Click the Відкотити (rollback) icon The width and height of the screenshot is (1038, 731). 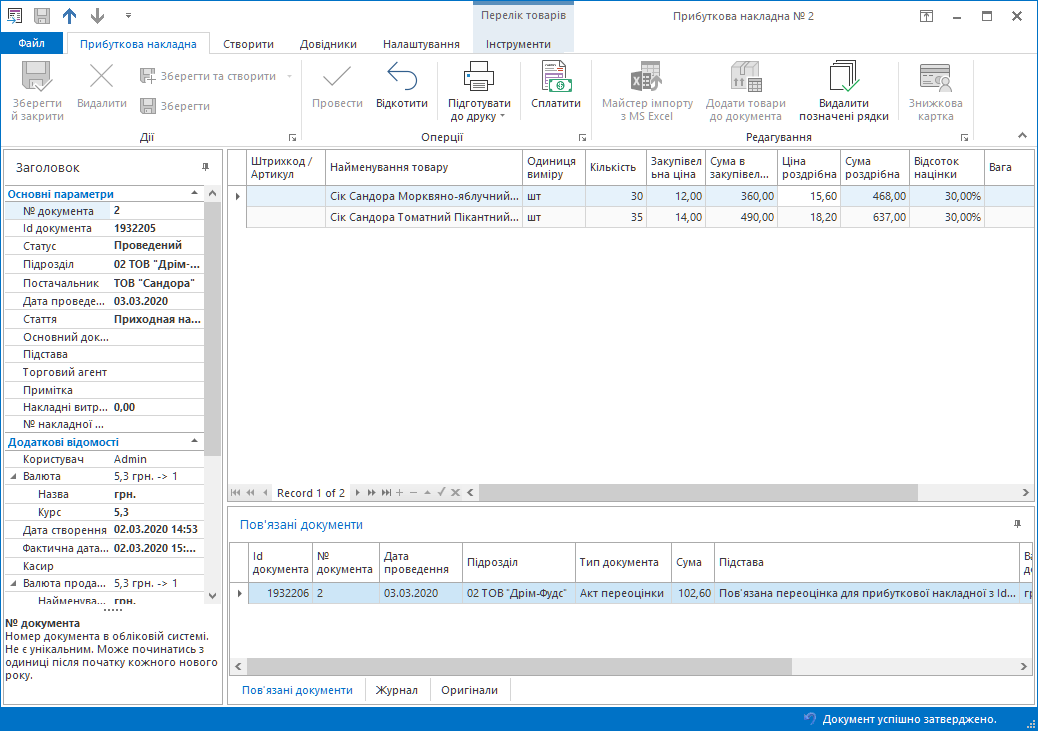point(402,78)
